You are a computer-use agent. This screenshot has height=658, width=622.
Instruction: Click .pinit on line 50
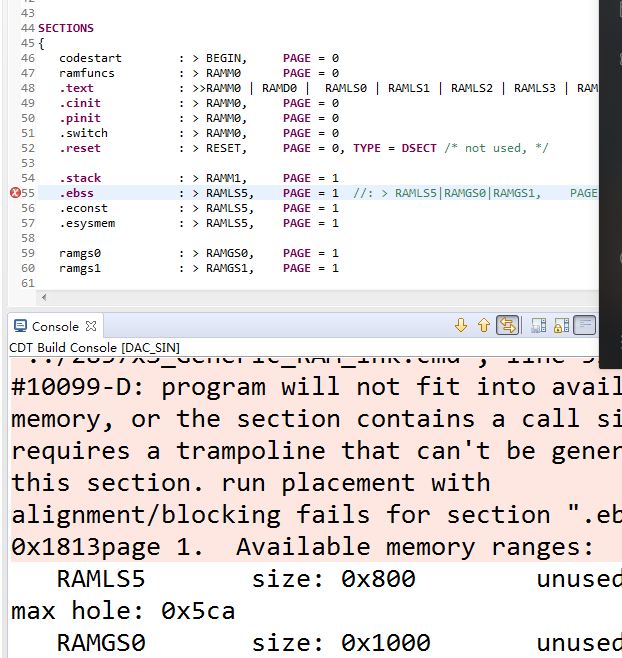tap(80, 118)
